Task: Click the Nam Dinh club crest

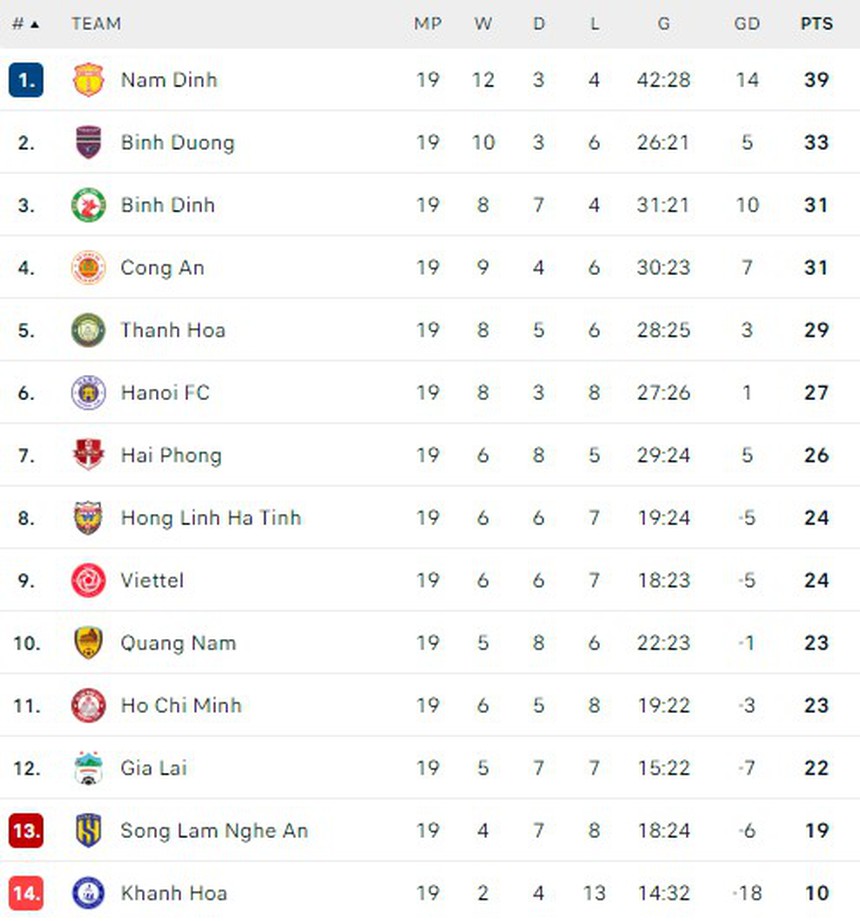Action: click(87, 80)
